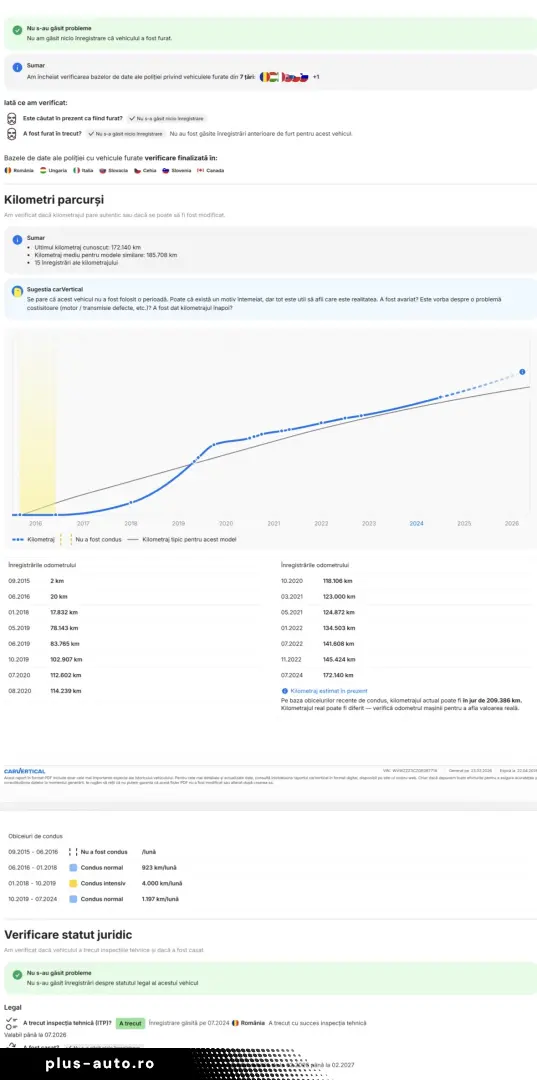Click the yellow "Condus intensiv" color swatch
Screen dimensions: 537x1080
(73, 883)
